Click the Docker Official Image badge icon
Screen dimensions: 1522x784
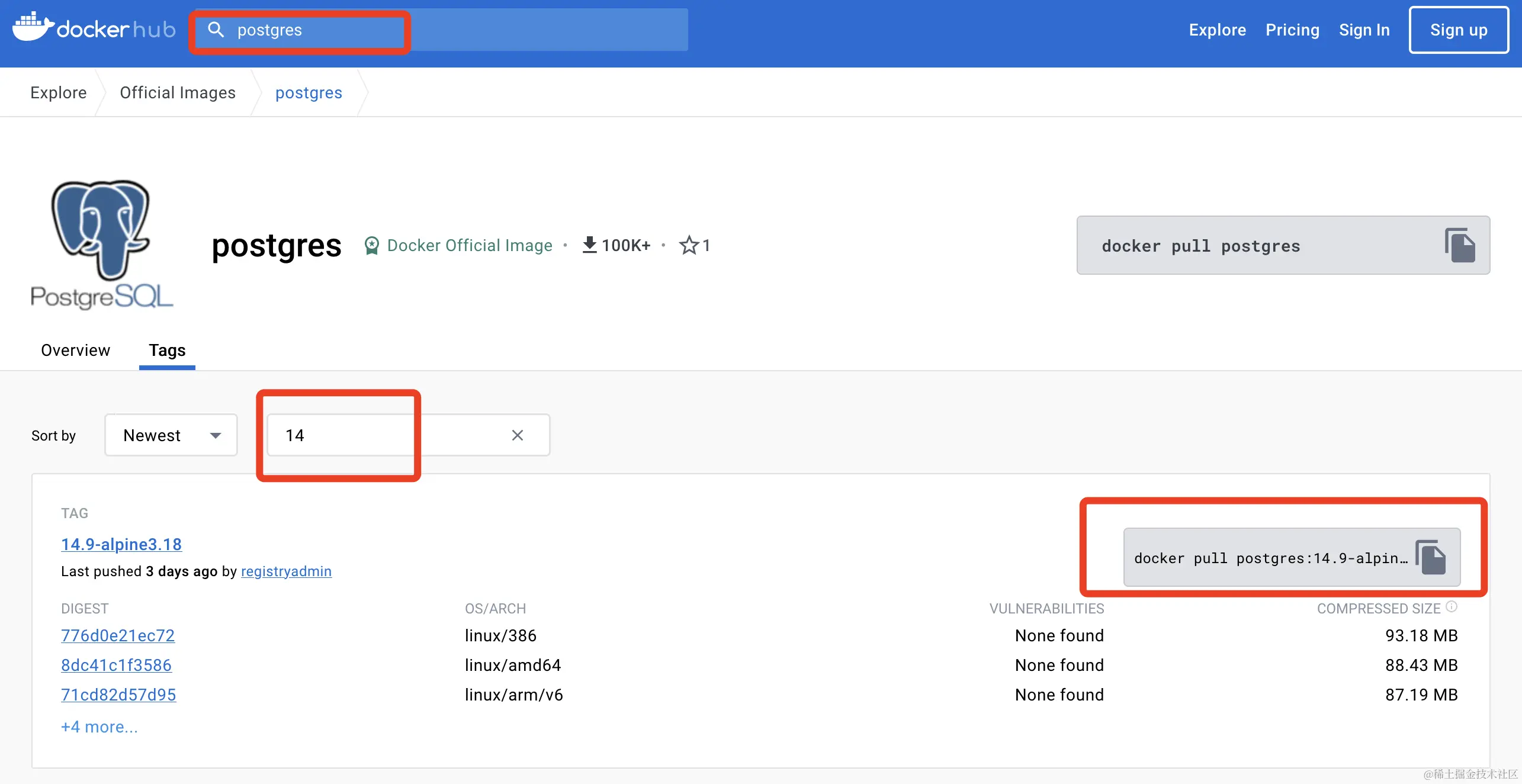[372, 245]
